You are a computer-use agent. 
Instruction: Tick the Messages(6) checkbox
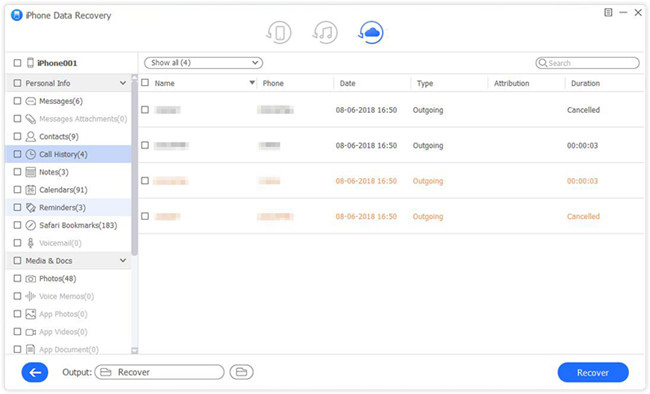click(17, 101)
